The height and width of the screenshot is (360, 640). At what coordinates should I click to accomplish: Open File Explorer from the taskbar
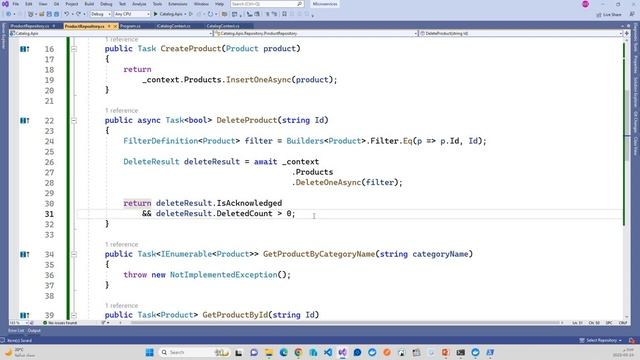click(269, 352)
